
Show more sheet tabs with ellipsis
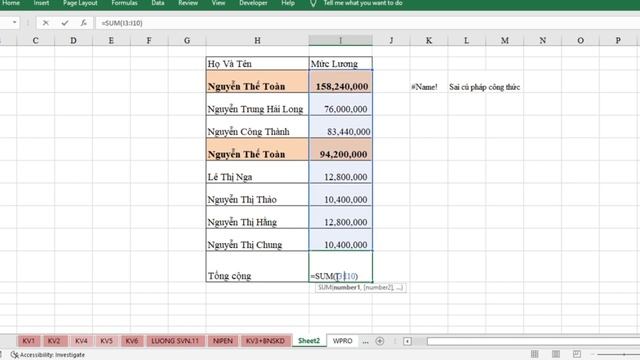[365, 341]
